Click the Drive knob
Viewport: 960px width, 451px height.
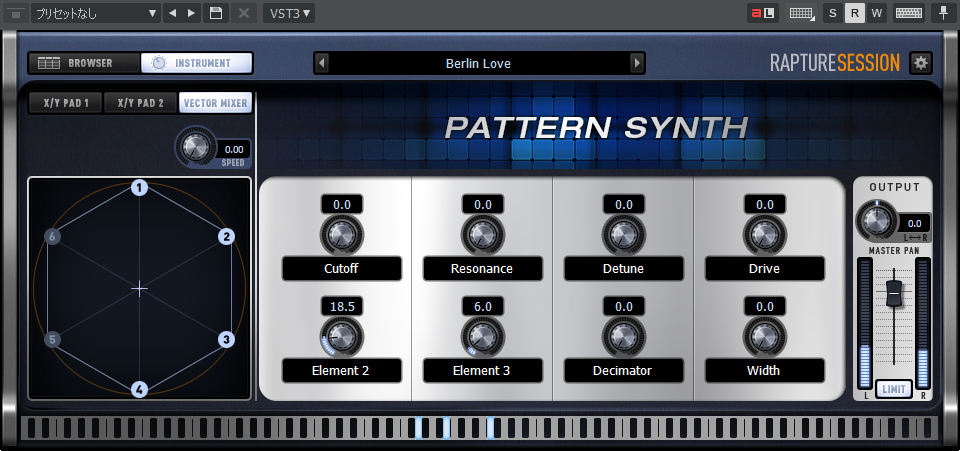(764, 236)
